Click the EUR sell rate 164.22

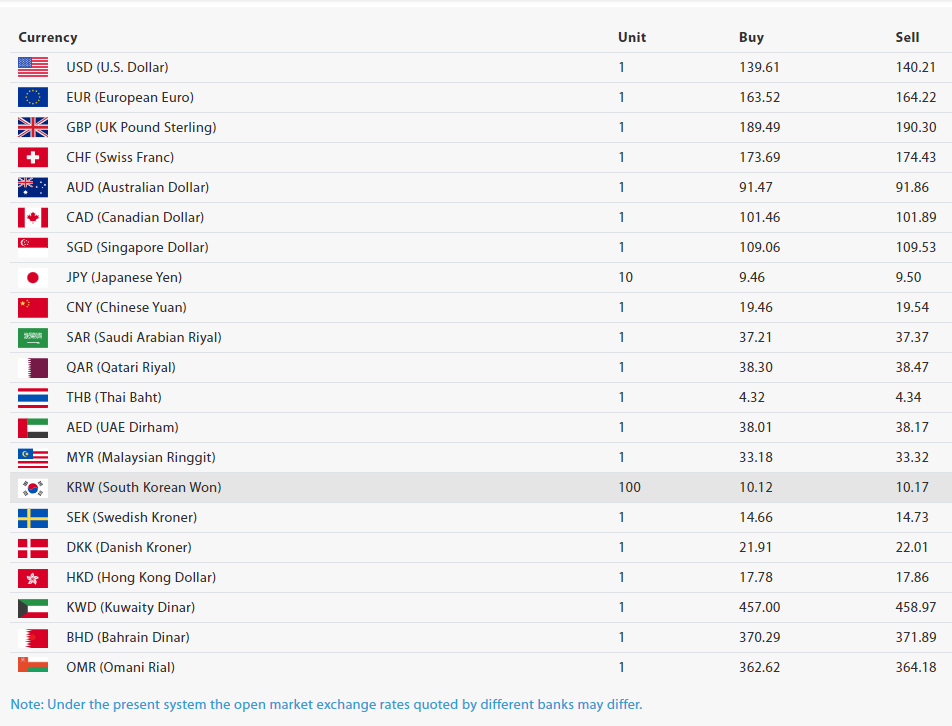916,97
